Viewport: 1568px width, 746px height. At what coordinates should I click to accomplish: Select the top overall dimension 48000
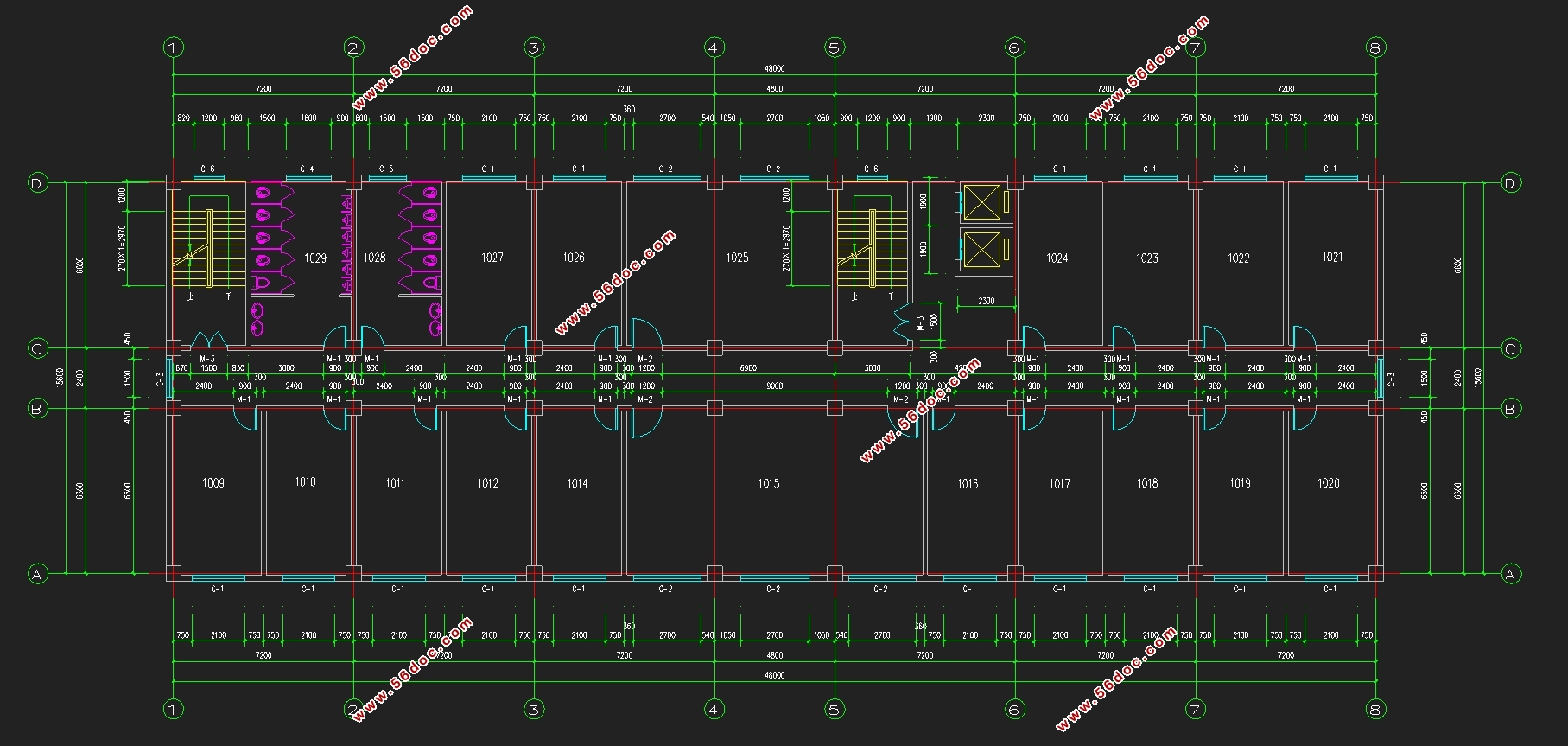click(774, 68)
